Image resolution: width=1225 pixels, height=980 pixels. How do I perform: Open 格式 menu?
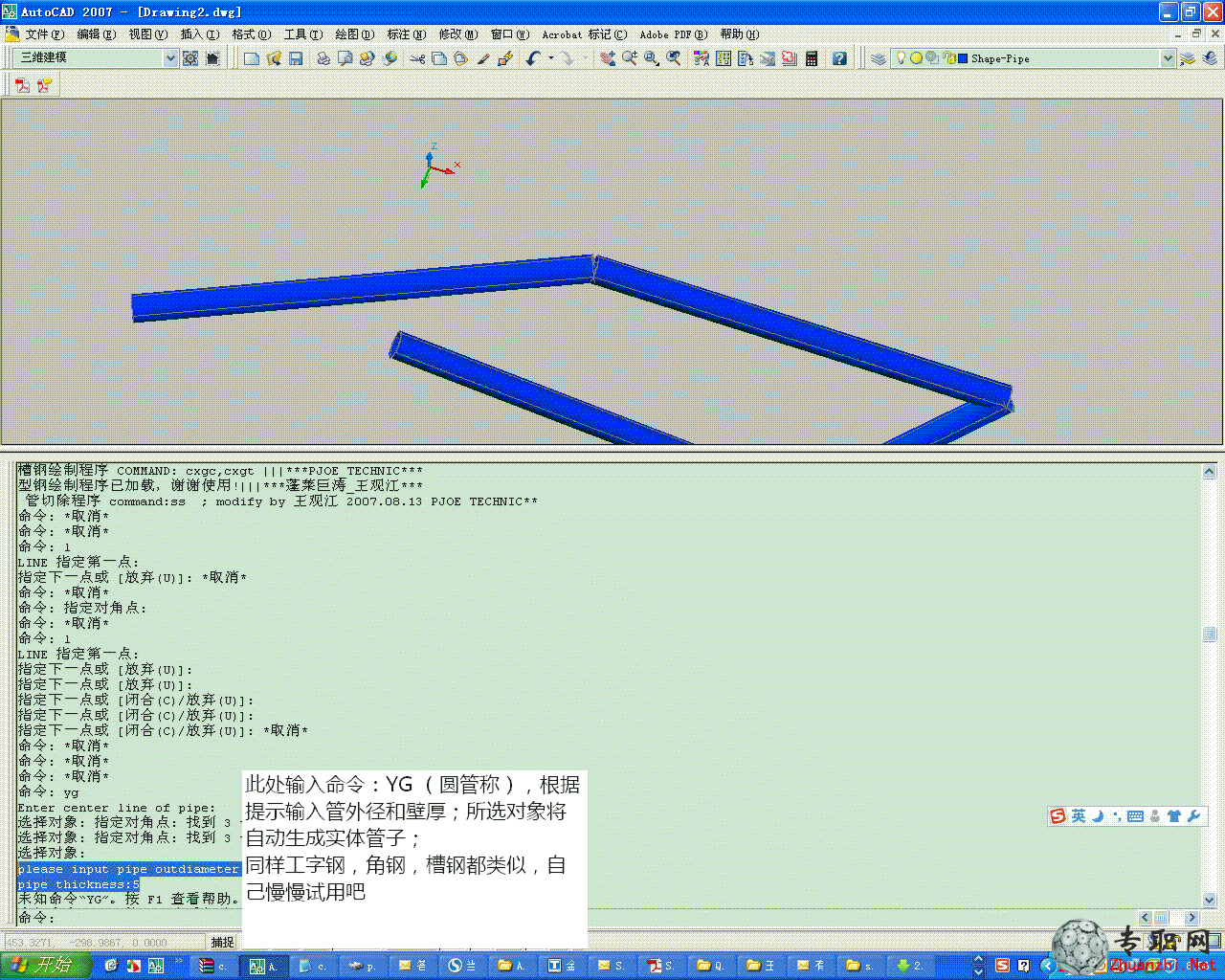click(x=251, y=34)
